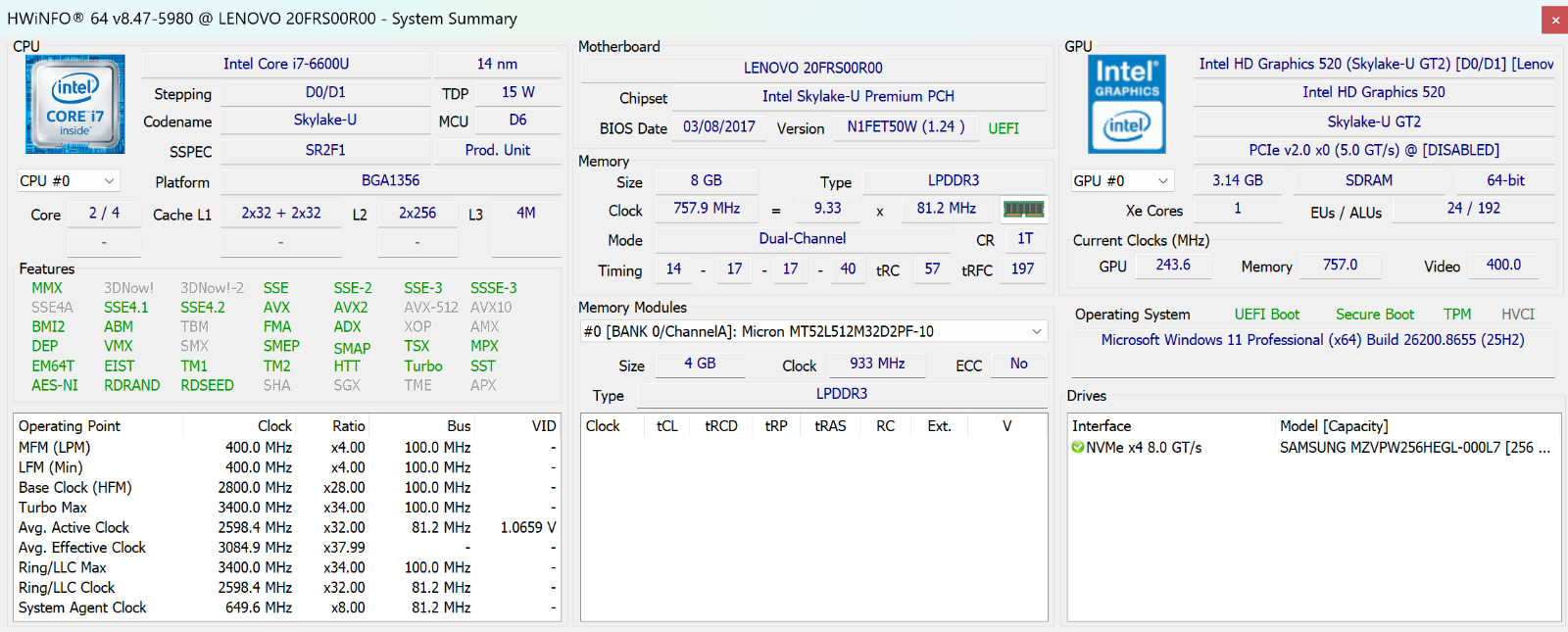The height and width of the screenshot is (632, 1568).
Task: Click the green UEFI label
Action: pos(1004,128)
